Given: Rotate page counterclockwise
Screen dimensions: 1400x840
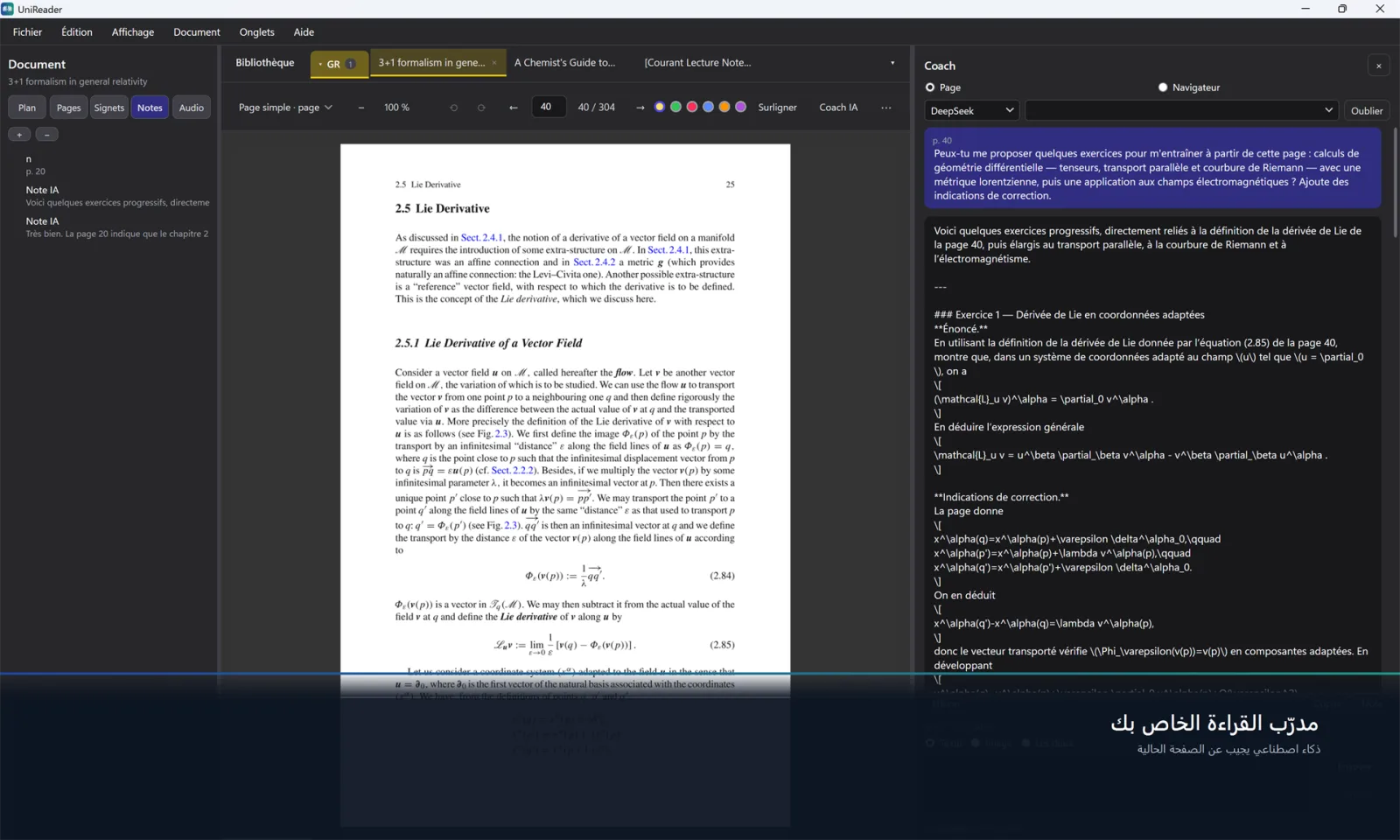Looking at the screenshot, I should coord(453,108).
